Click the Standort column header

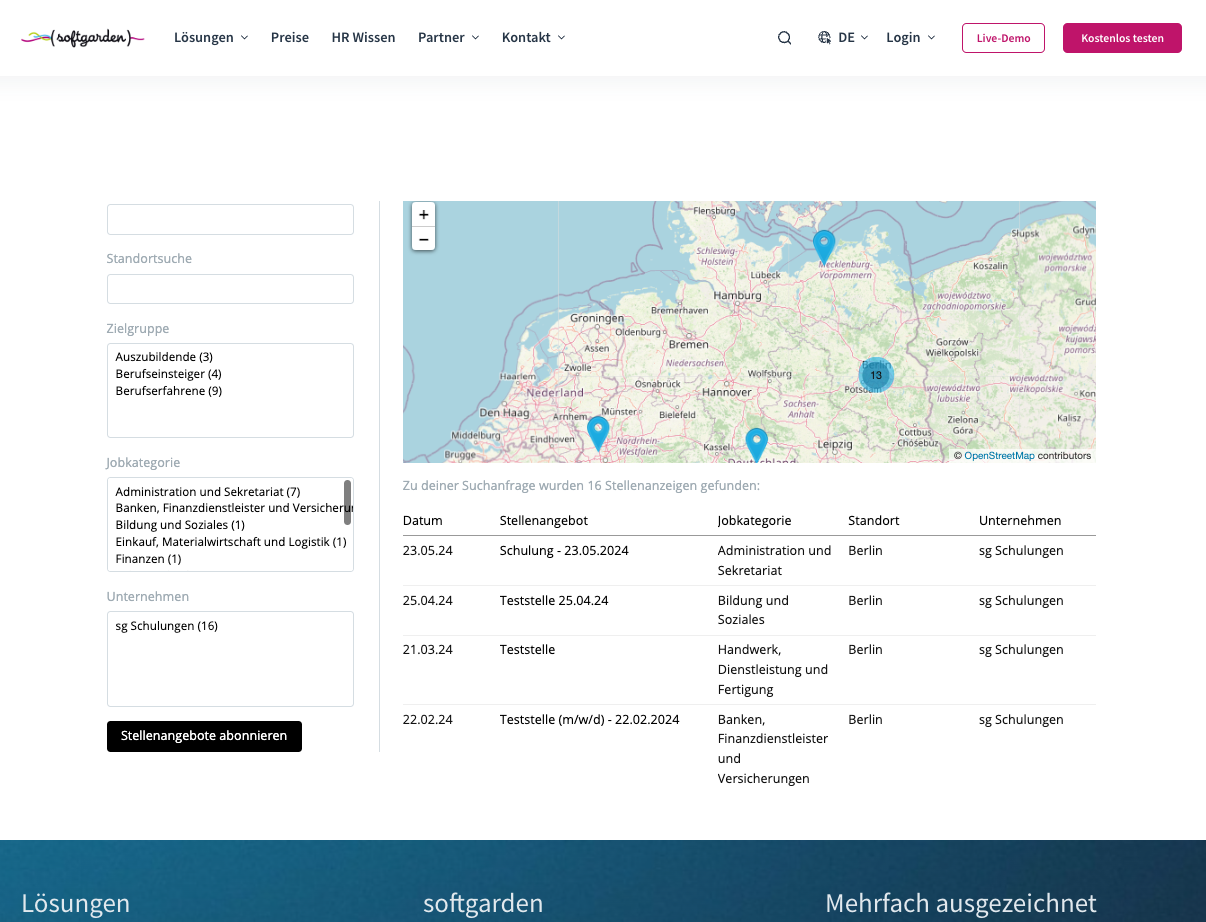874,521
